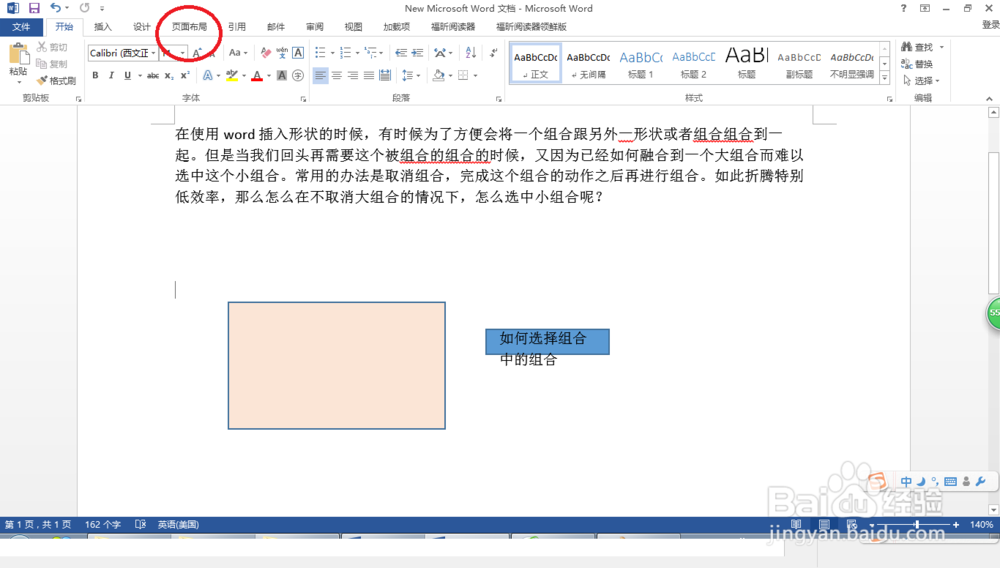Open the 文件 File tab

(x=21, y=27)
